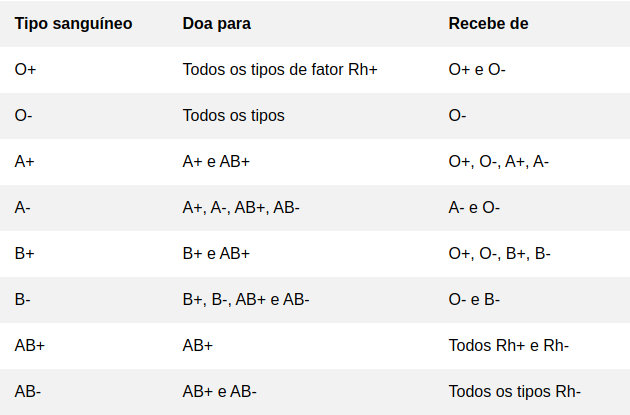Click the "Doa para" column header
Viewport: 630px width, 415px height.
(x=217, y=23)
